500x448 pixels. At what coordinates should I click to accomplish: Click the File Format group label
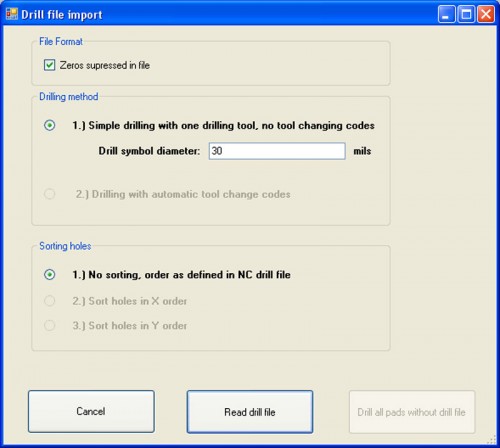pyautogui.click(x=61, y=42)
